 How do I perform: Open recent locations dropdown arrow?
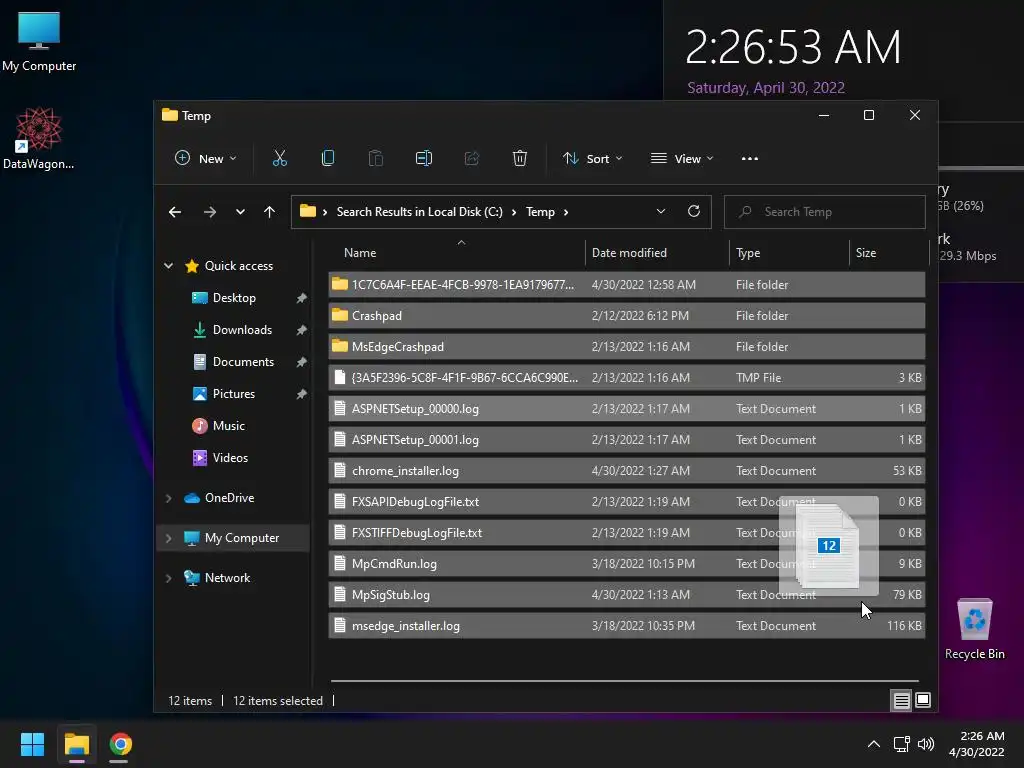point(240,212)
